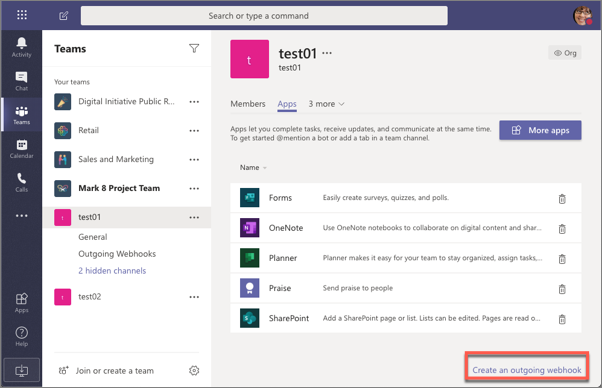Open the Outgoing Webhooks channel
This screenshot has height=388, width=602.
click(x=117, y=254)
